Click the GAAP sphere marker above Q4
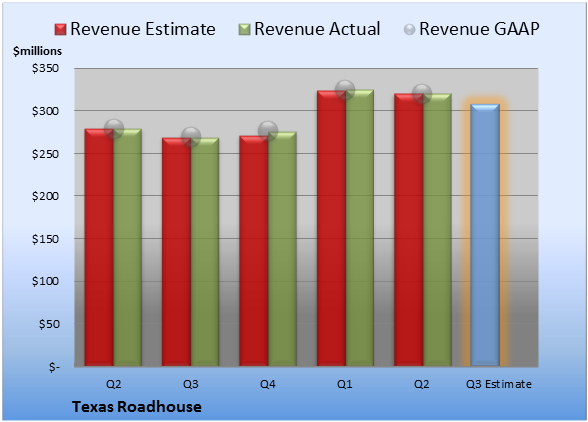Image resolution: width=588 pixels, height=422 pixels. point(268,131)
